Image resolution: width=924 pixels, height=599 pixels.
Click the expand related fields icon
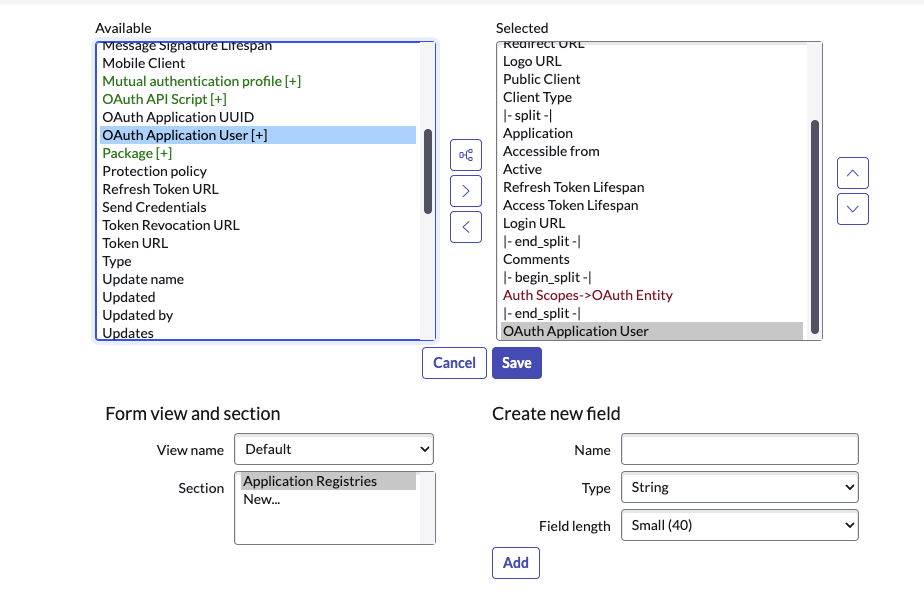(465, 154)
